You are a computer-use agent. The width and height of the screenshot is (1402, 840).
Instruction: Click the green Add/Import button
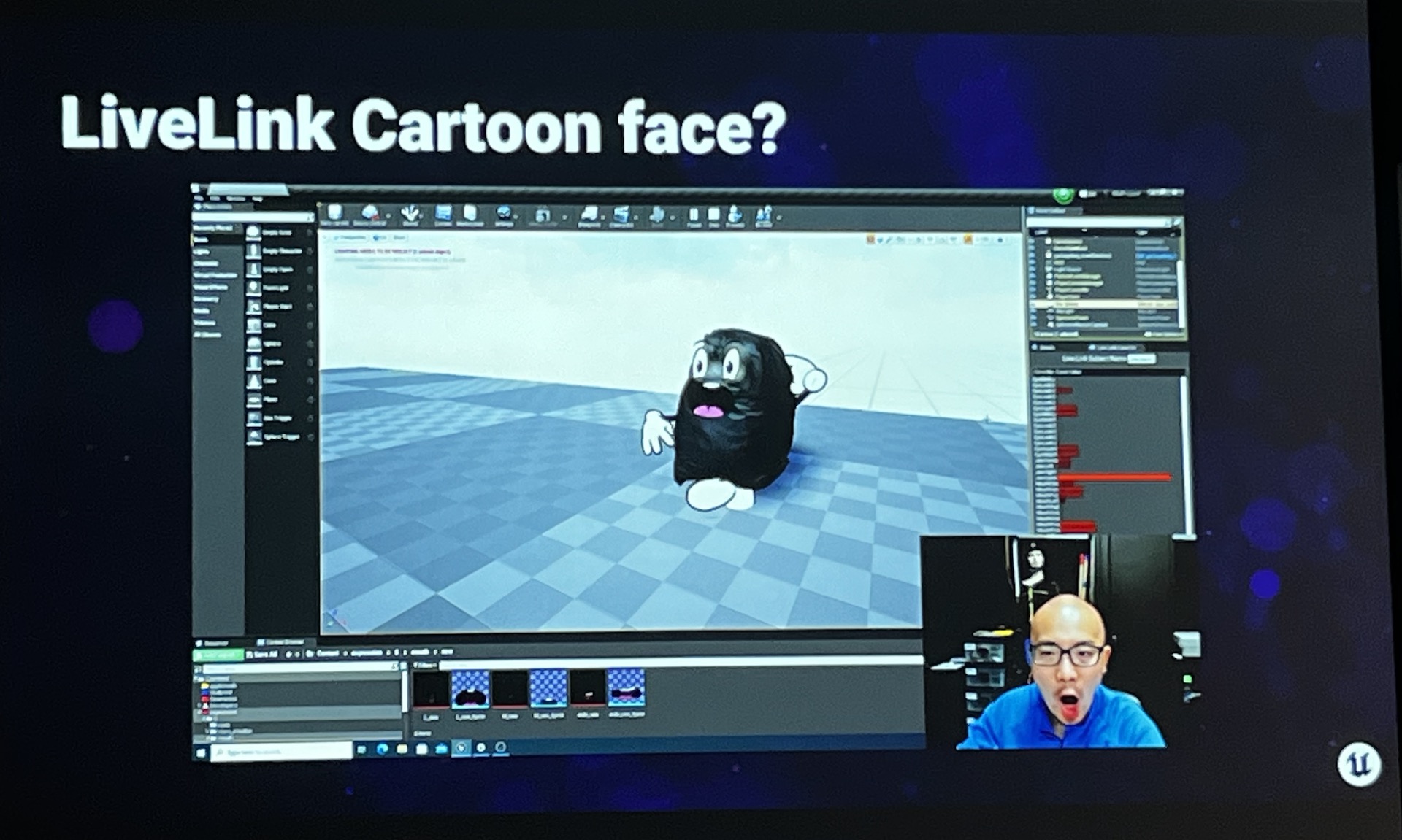point(218,655)
